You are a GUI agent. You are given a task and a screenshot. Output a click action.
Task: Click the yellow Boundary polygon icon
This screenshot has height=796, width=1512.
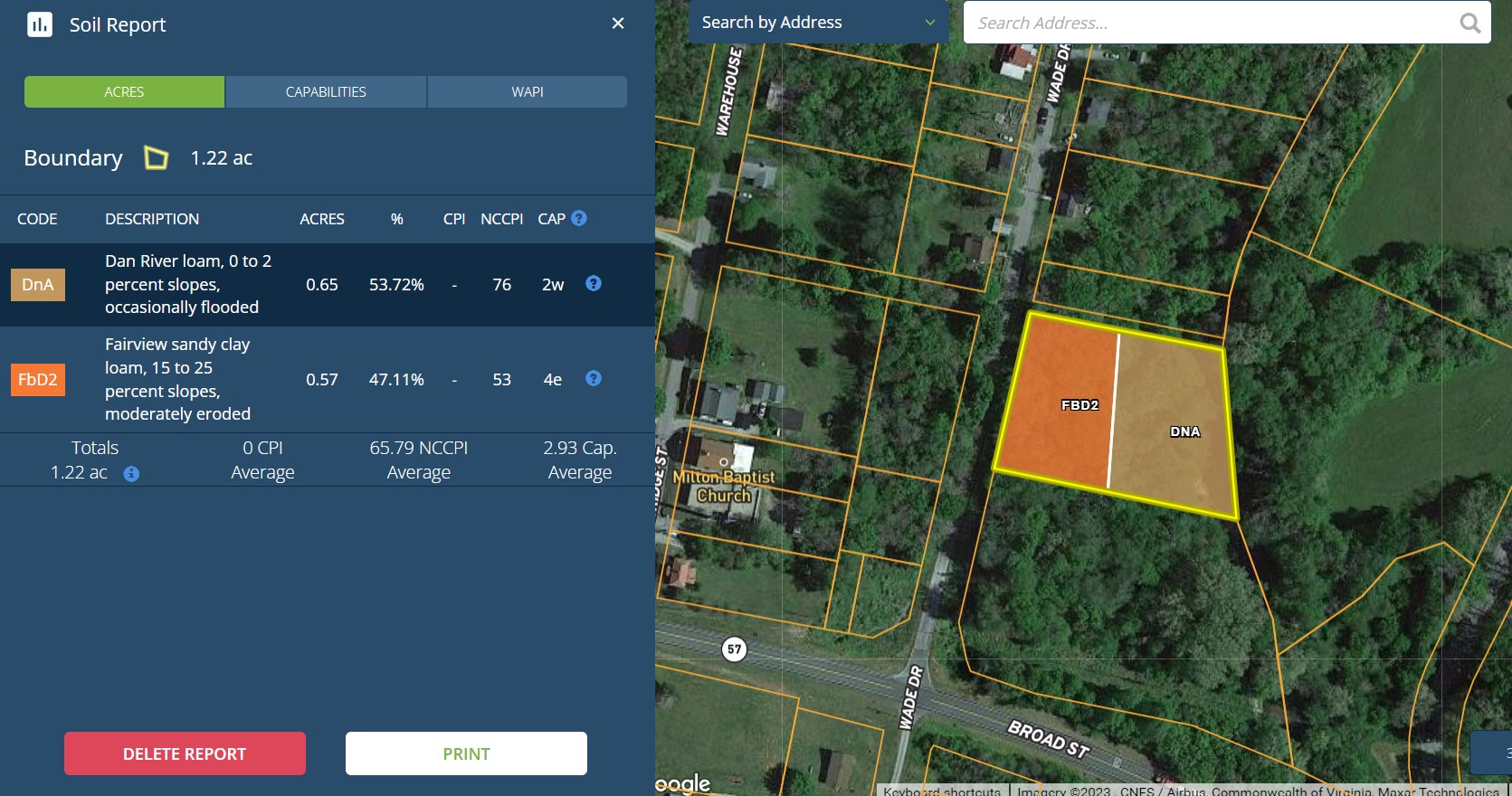tap(157, 158)
